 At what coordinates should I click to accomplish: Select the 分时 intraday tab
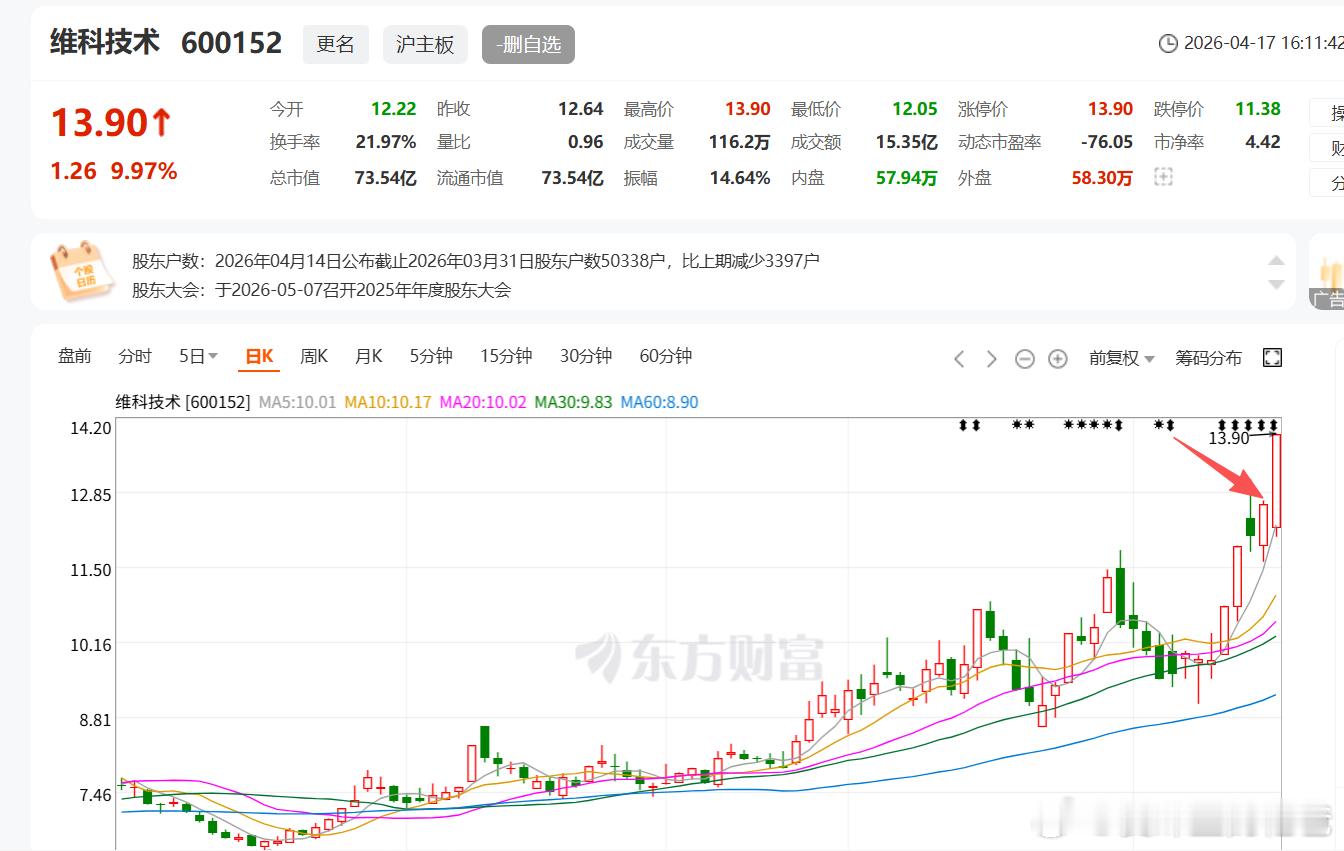(134, 355)
